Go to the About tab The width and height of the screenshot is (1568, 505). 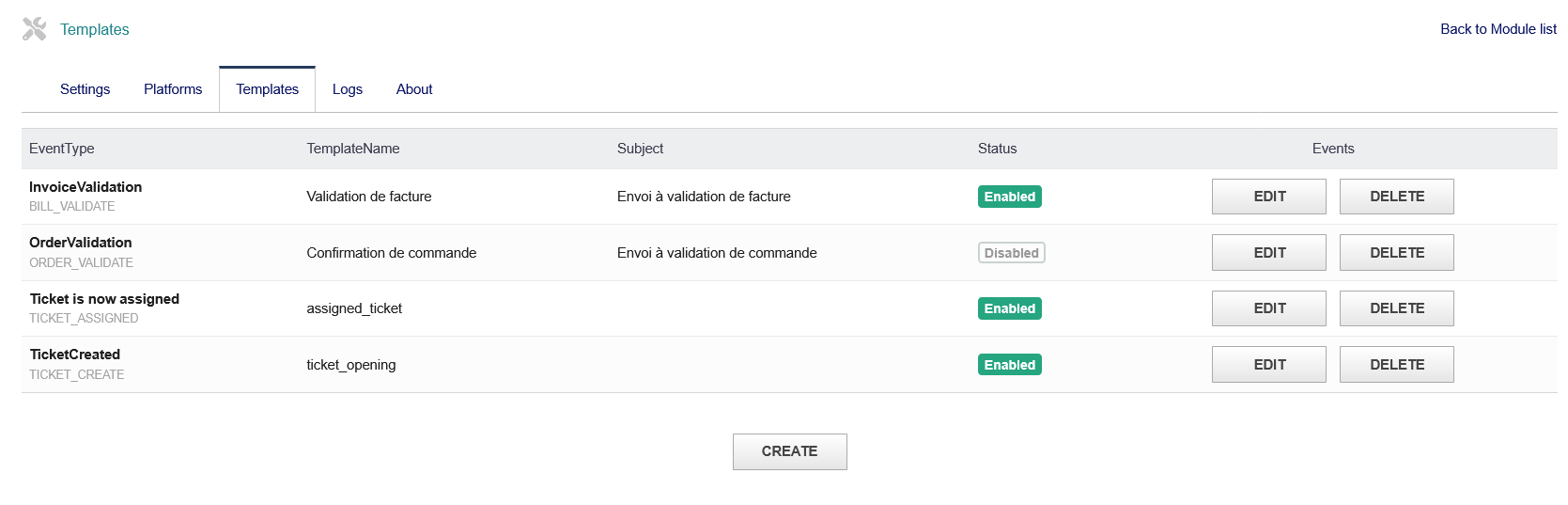414,89
